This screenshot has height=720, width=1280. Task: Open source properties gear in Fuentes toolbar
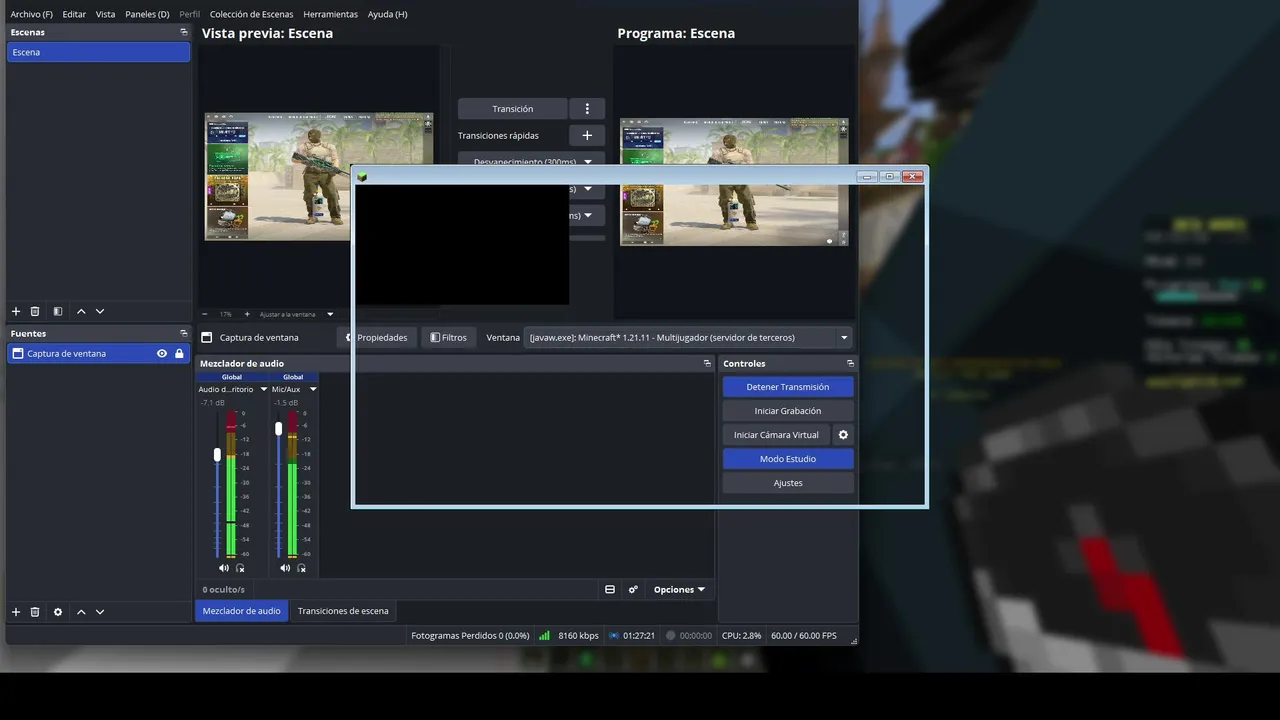58,612
